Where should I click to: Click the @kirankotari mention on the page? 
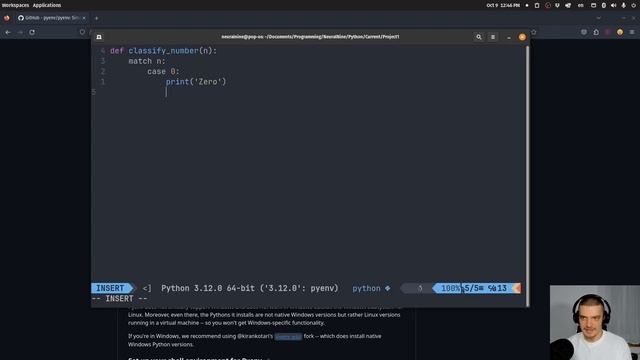tap(255, 336)
